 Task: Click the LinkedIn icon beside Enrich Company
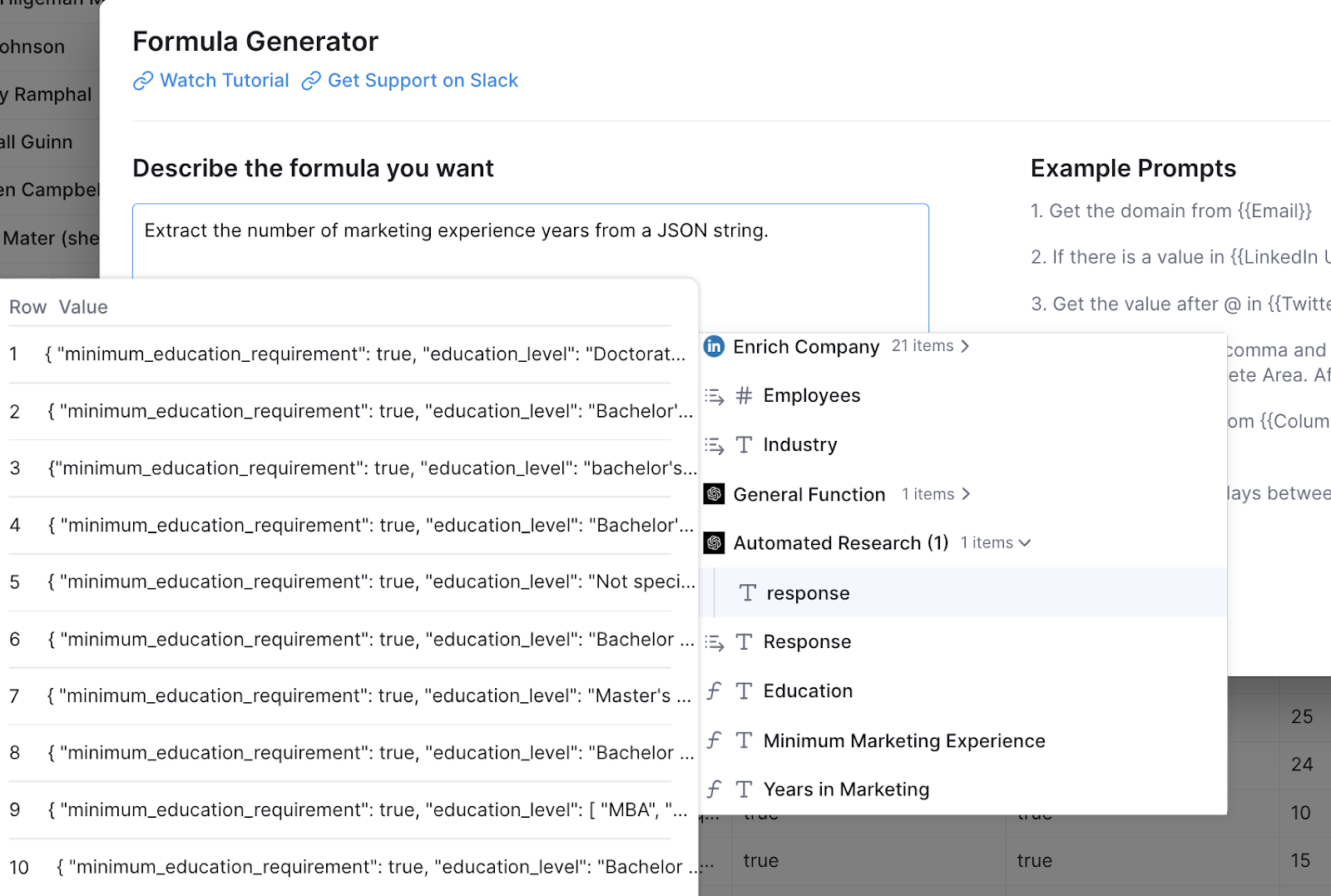tap(714, 346)
